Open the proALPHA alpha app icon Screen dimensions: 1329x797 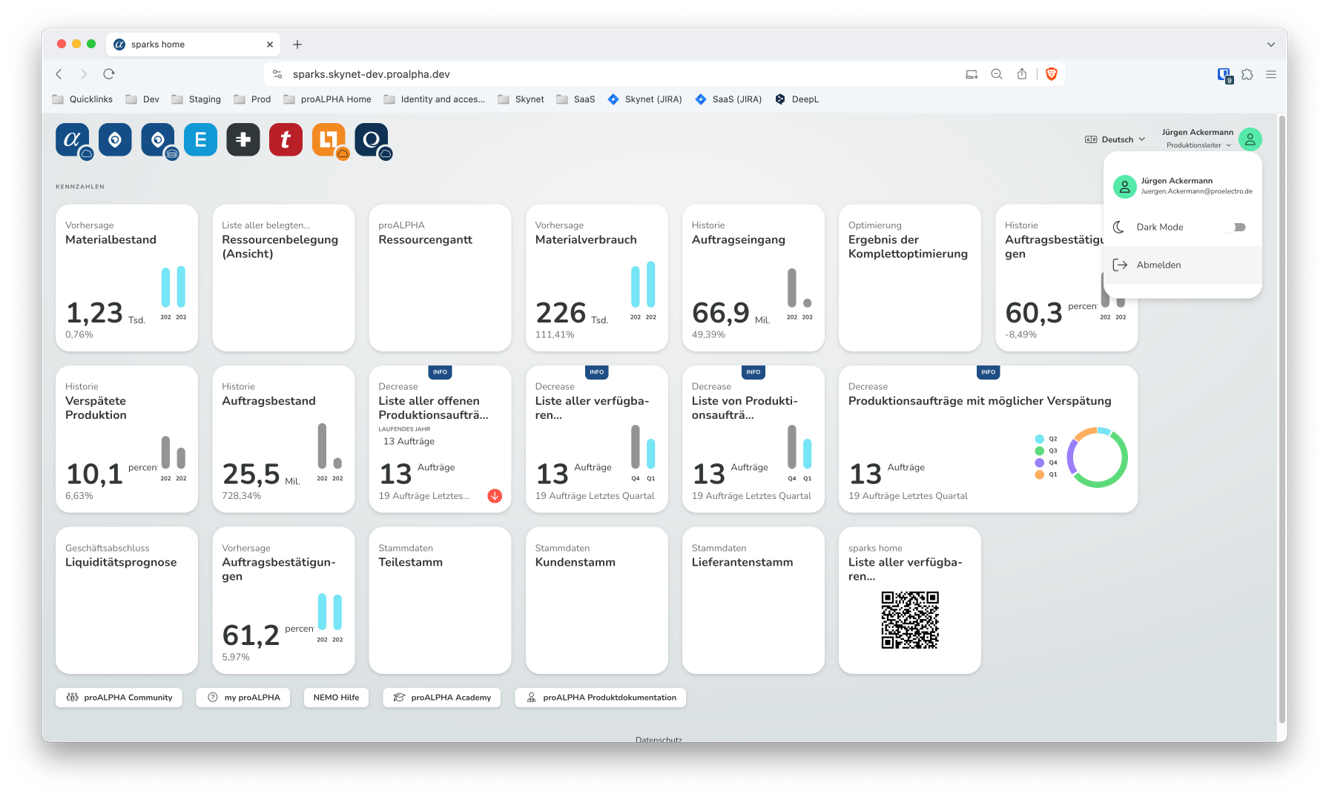click(x=72, y=140)
